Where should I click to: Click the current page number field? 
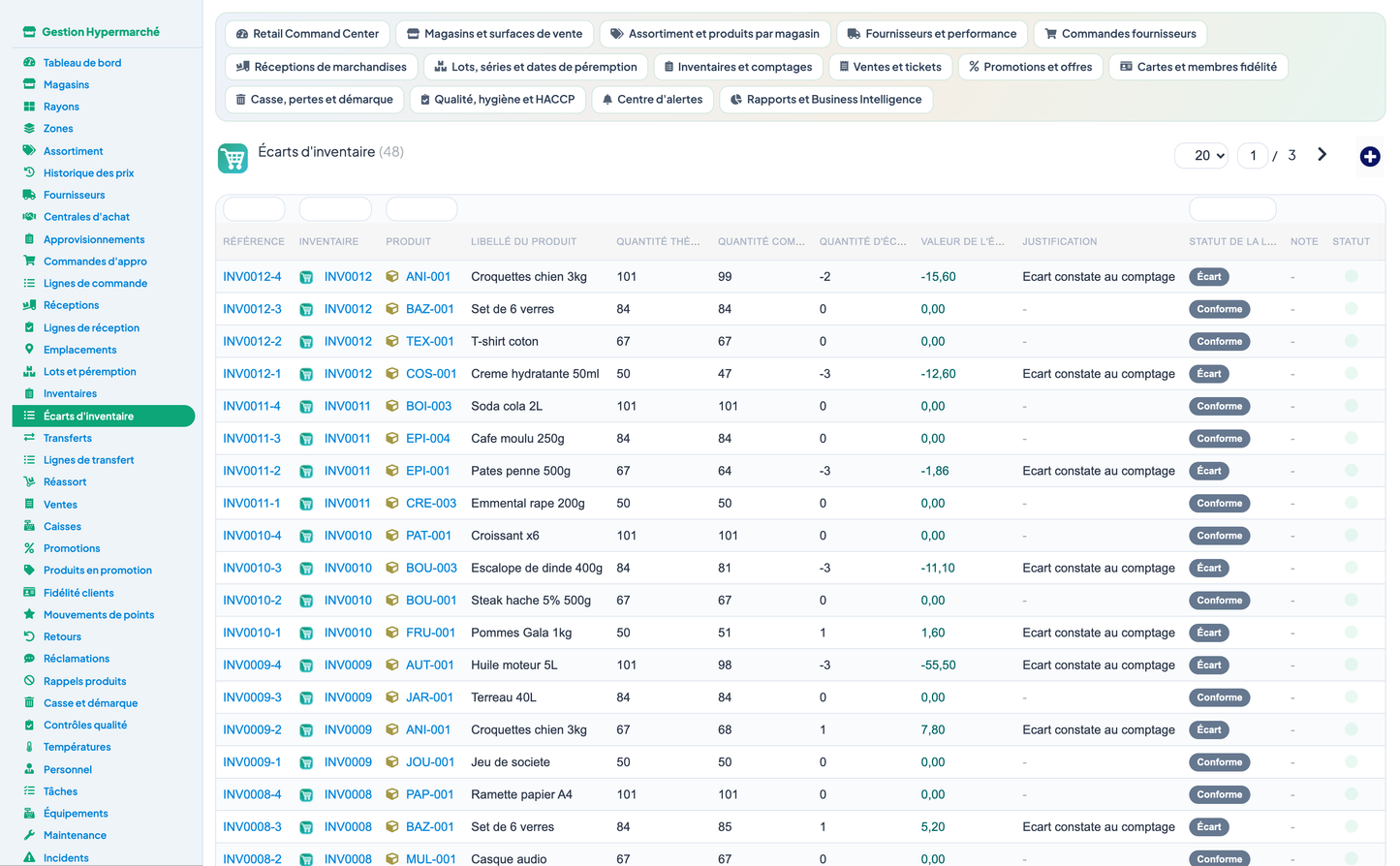click(x=1253, y=155)
